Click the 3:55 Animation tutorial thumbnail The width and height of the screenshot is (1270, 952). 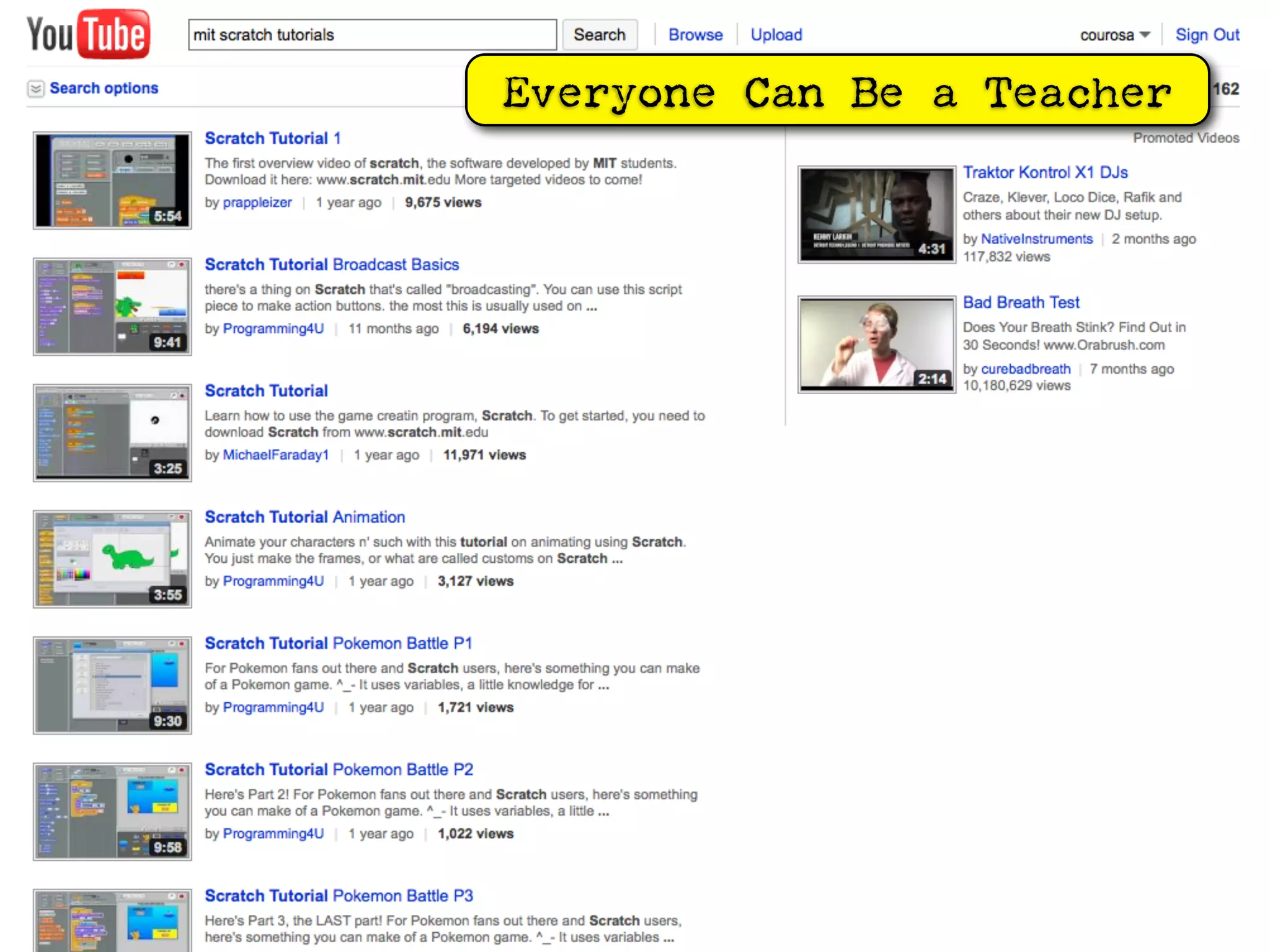112,559
